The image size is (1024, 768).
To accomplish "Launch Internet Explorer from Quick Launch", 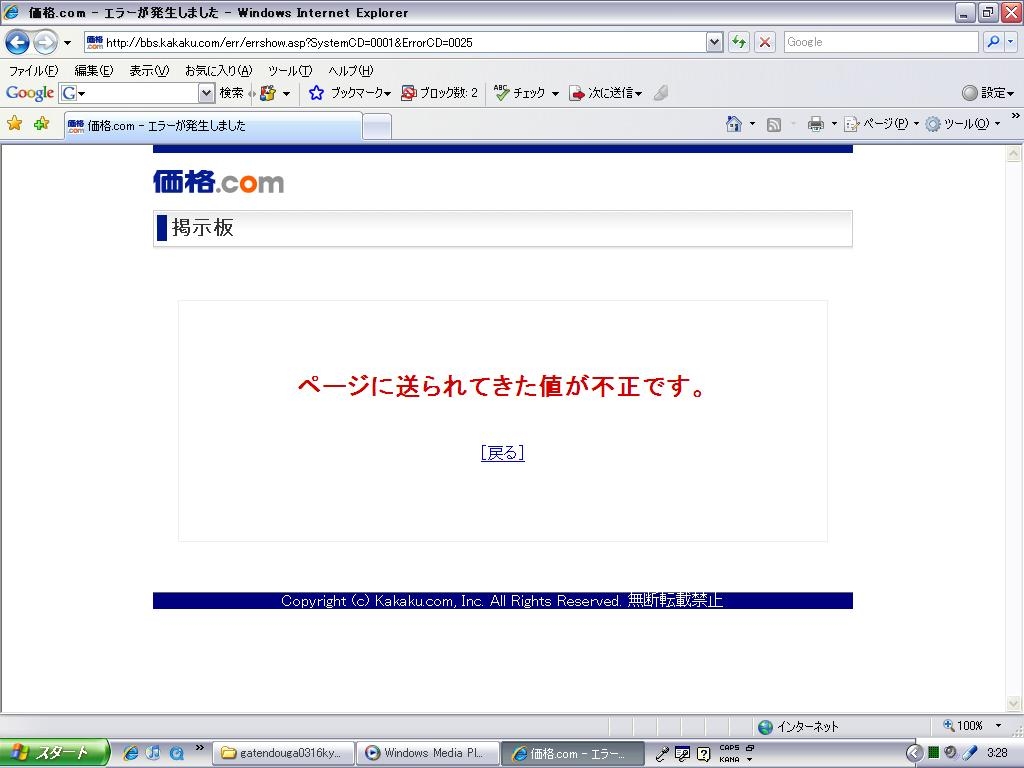I will tap(131, 753).
